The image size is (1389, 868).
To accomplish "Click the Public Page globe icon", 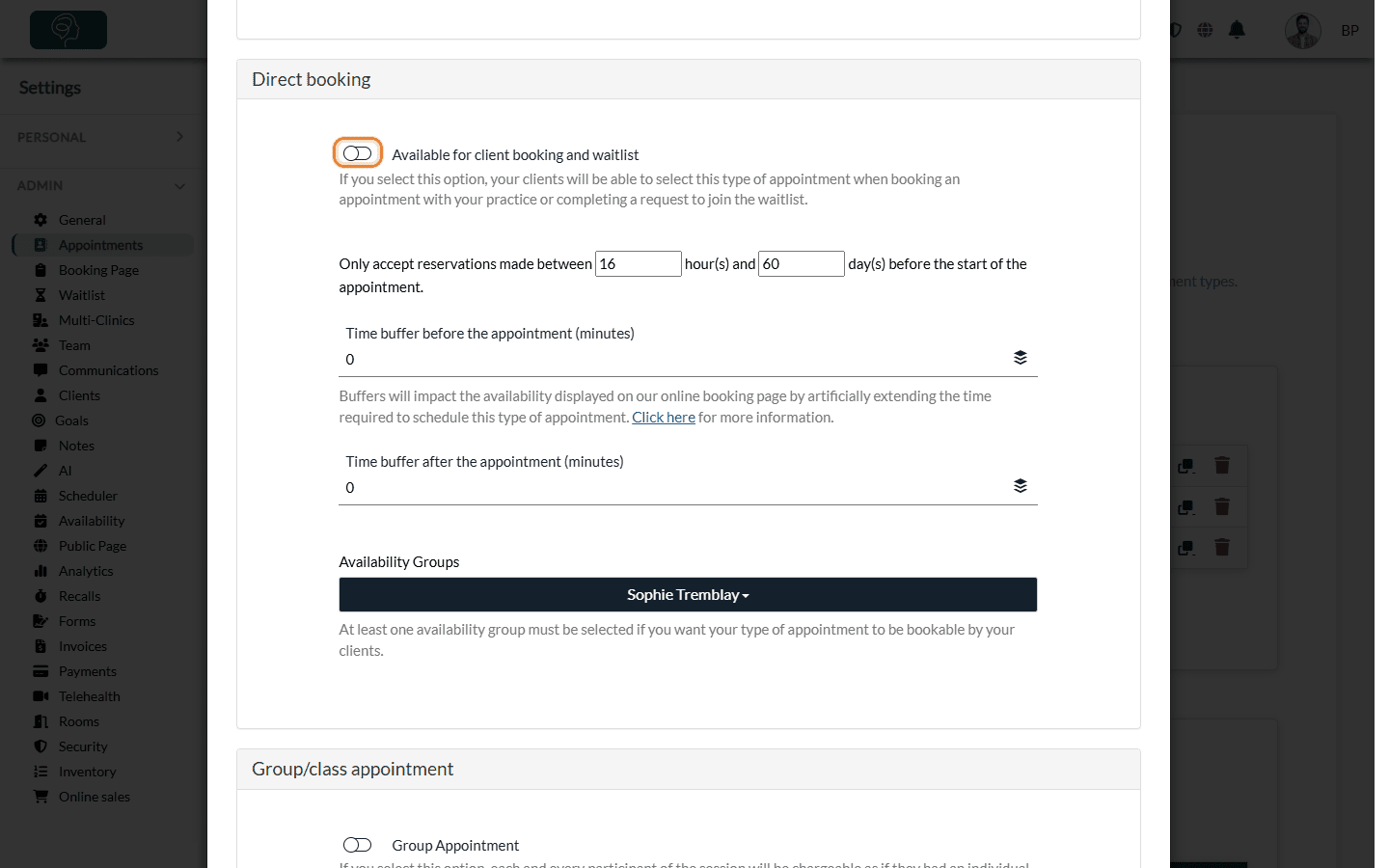I will coord(41,546).
